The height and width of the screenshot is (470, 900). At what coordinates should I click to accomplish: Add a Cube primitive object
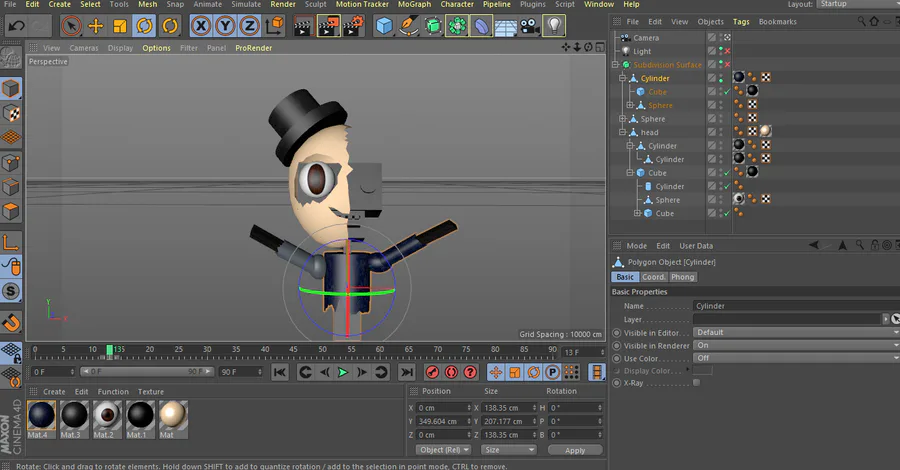pos(384,26)
